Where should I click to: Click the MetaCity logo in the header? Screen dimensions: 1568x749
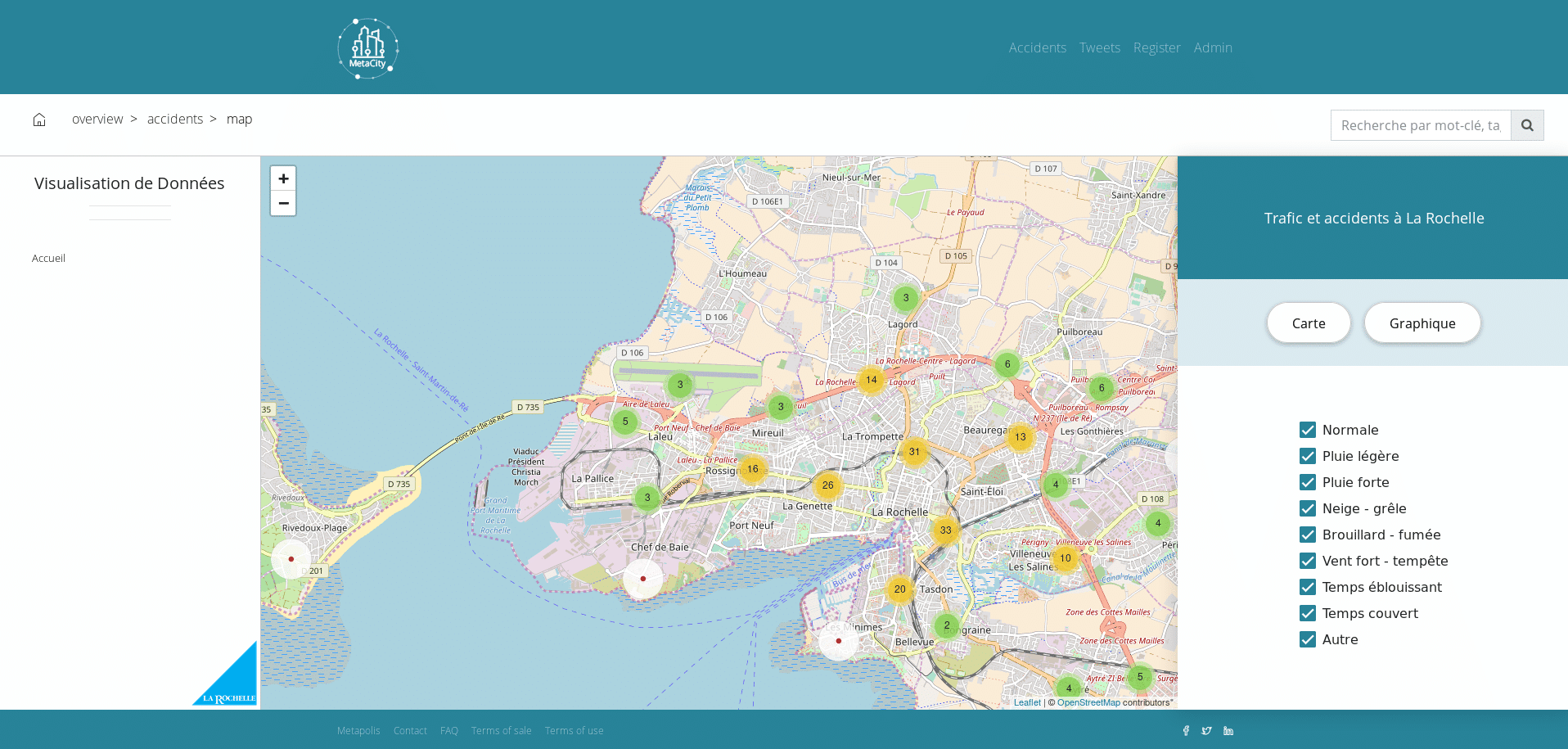point(367,47)
